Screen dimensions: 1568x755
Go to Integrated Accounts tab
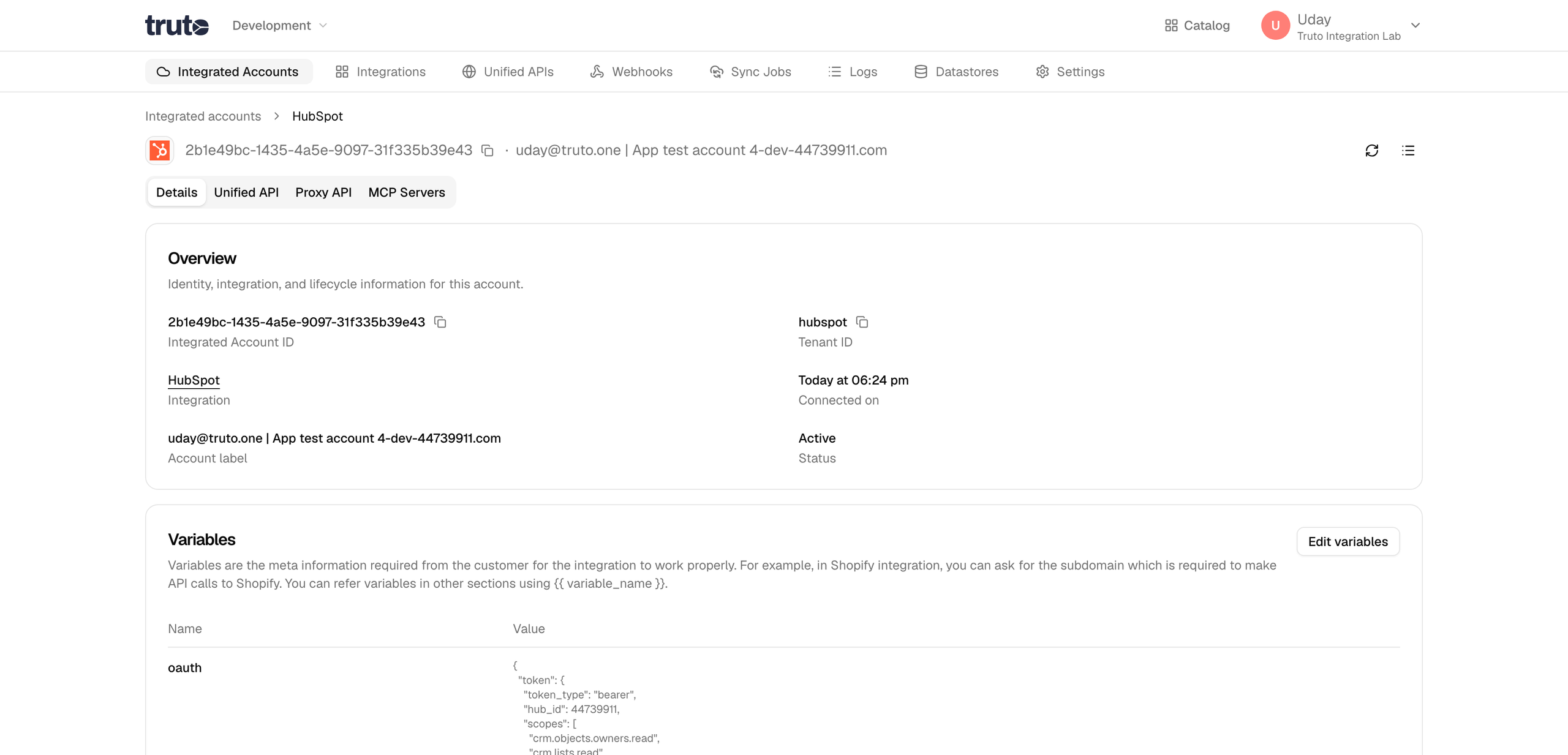tap(228, 72)
